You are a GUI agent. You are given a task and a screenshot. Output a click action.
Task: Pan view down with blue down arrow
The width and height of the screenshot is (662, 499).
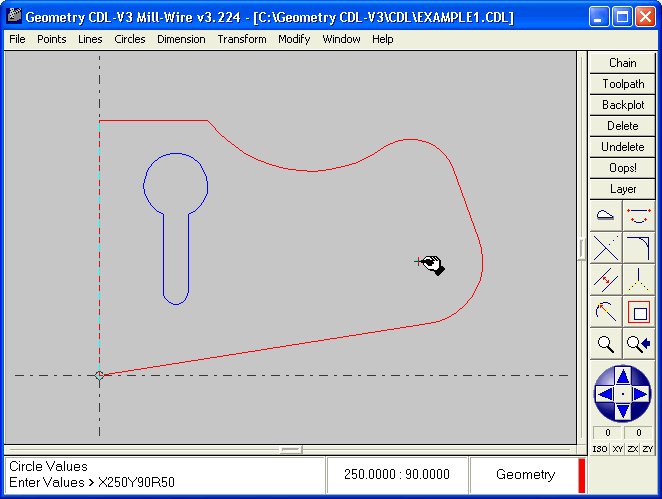point(623,411)
